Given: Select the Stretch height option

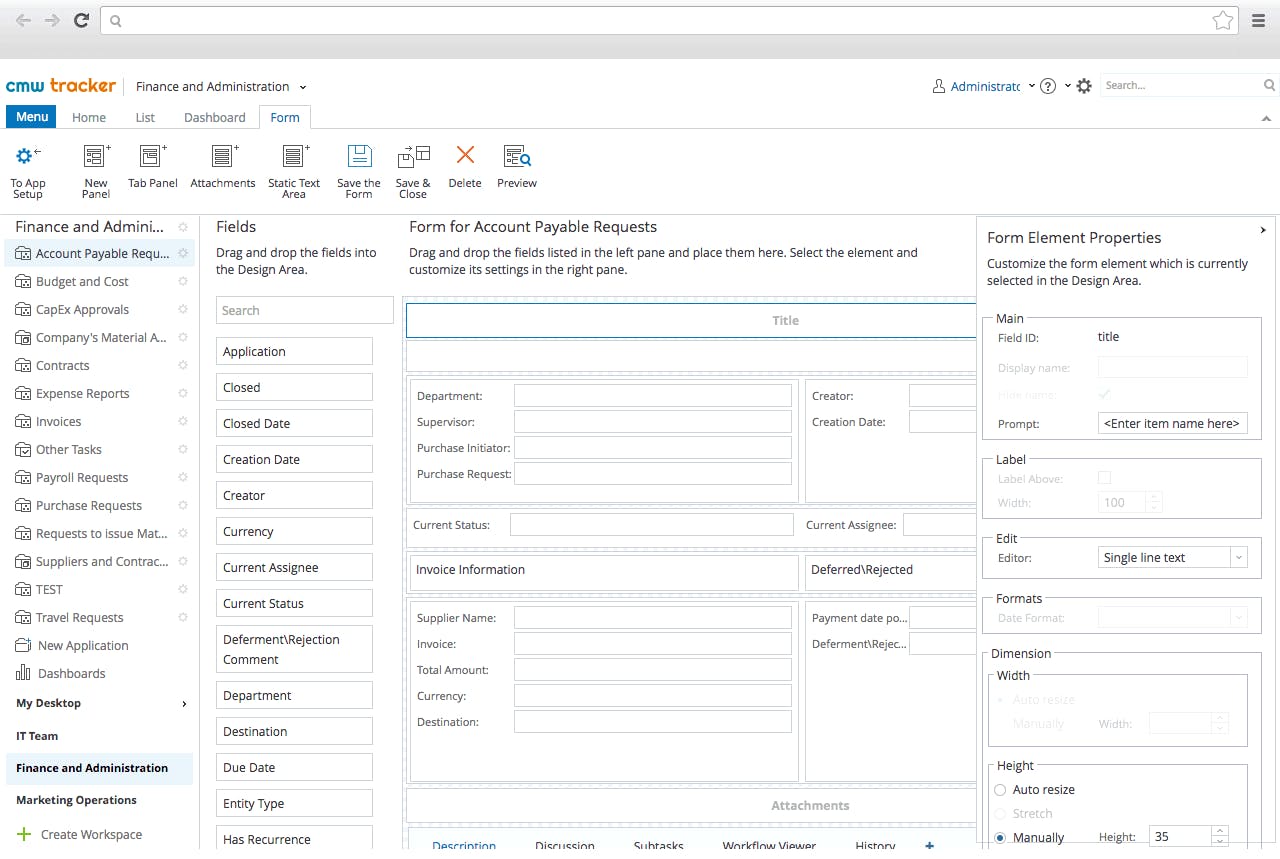Looking at the screenshot, I should point(1000,814).
